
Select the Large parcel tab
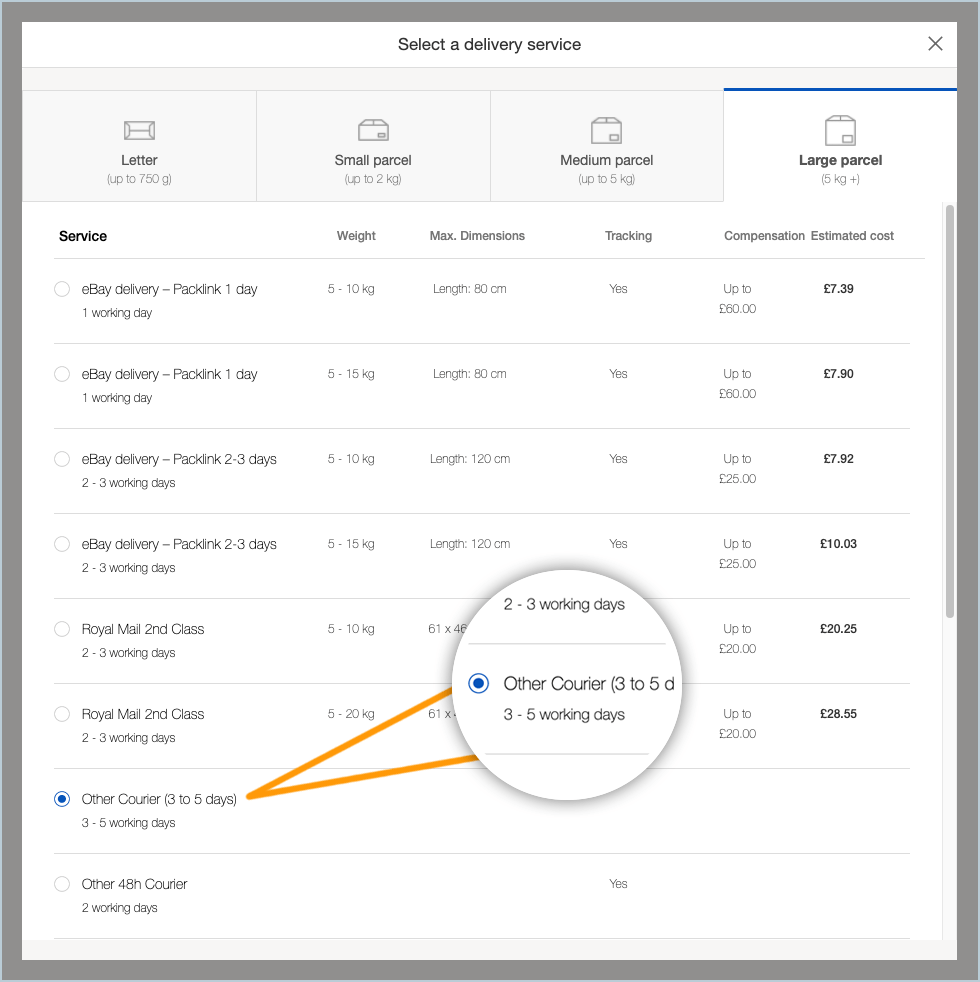pyautogui.click(x=840, y=160)
